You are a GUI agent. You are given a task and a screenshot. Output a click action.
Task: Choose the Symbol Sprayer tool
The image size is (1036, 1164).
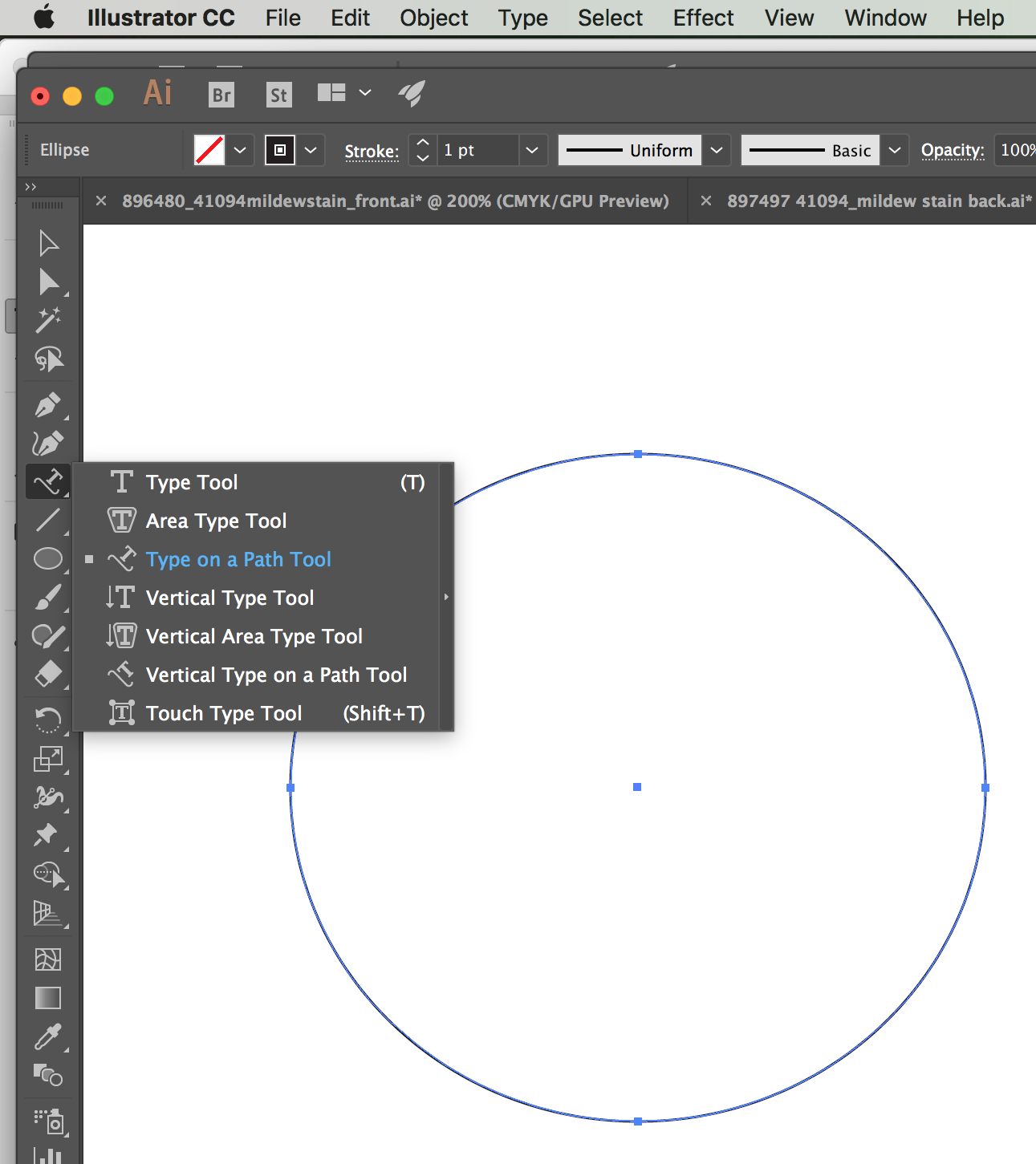(x=49, y=1121)
